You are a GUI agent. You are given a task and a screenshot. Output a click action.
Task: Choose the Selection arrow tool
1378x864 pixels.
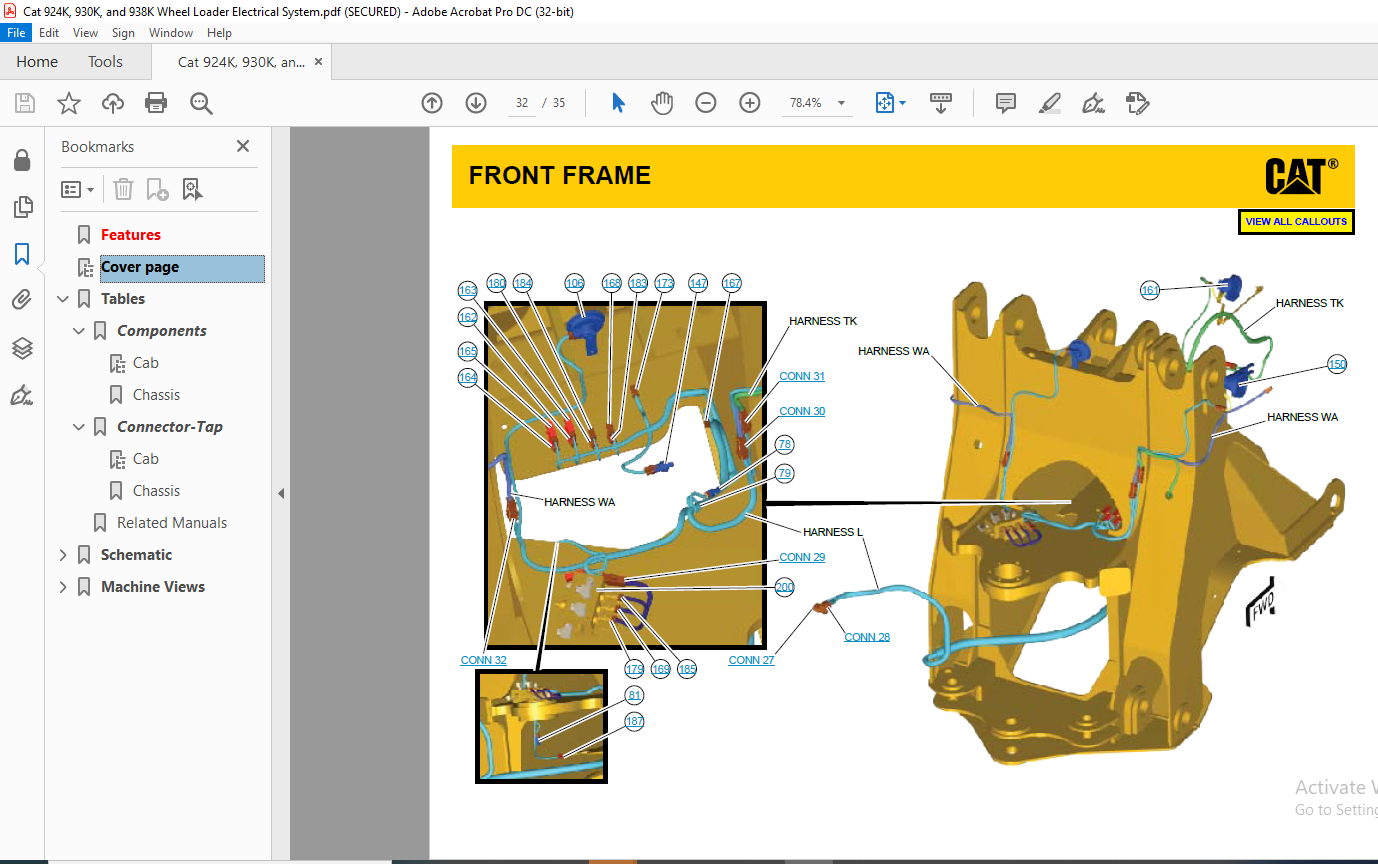point(618,103)
